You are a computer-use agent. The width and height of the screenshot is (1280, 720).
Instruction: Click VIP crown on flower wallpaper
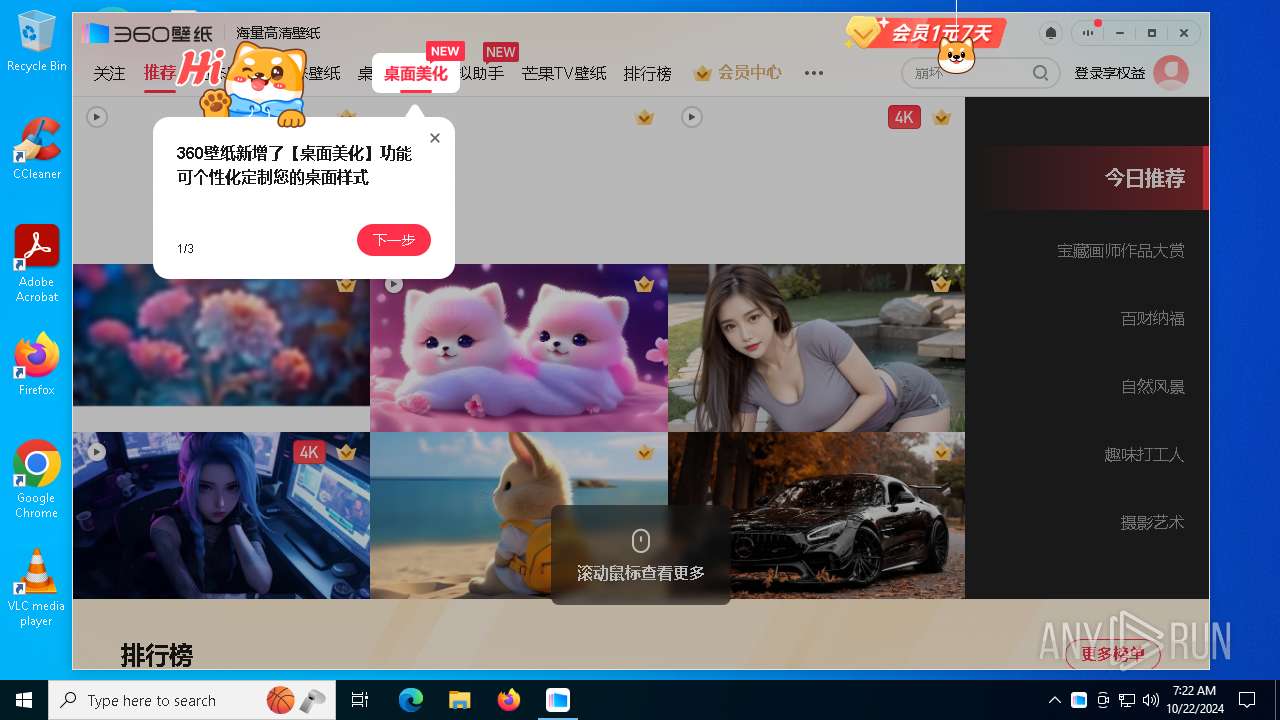click(x=346, y=285)
